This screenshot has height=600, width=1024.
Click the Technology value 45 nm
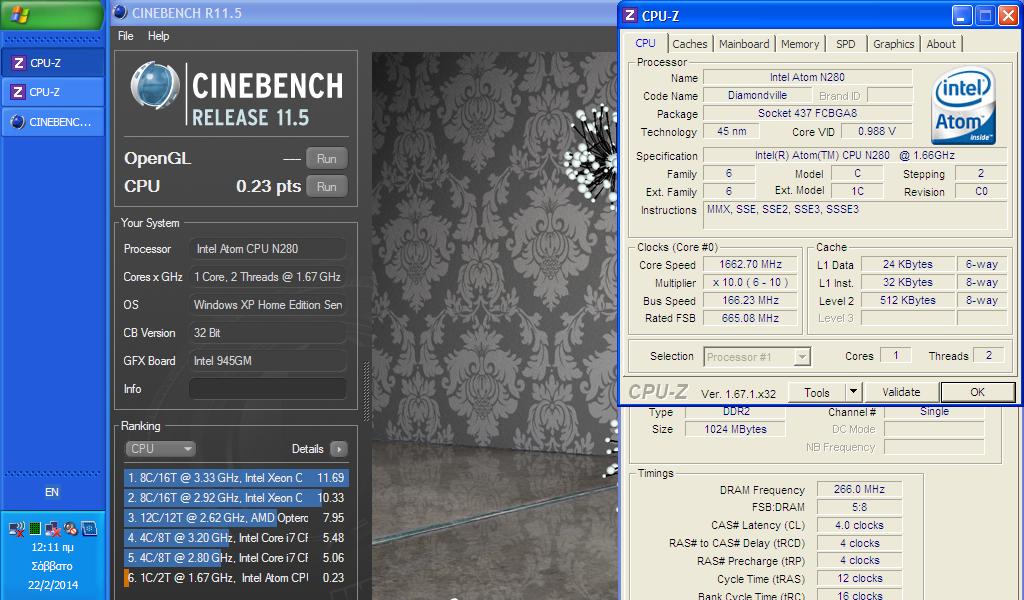pos(731,131)
